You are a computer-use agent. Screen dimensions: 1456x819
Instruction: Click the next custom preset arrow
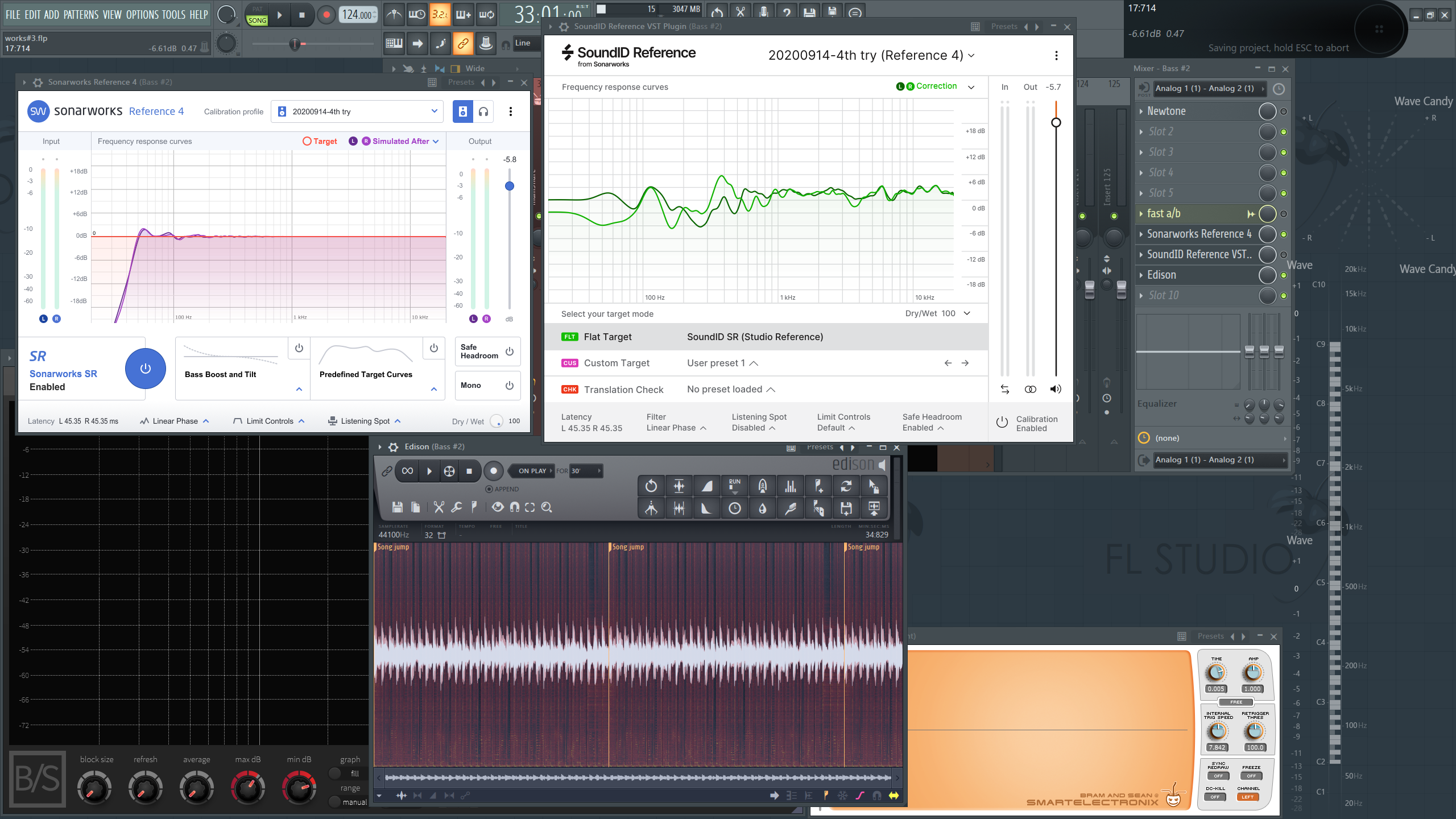(965, 363)
